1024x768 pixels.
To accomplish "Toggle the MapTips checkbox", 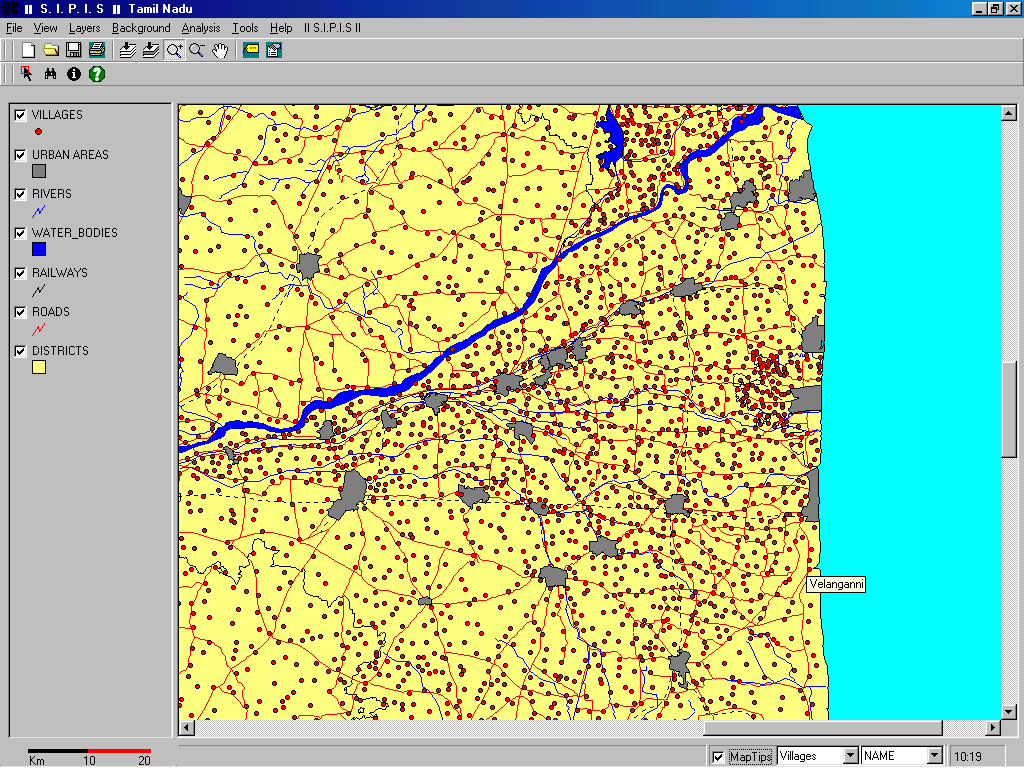I will [718, 757].
